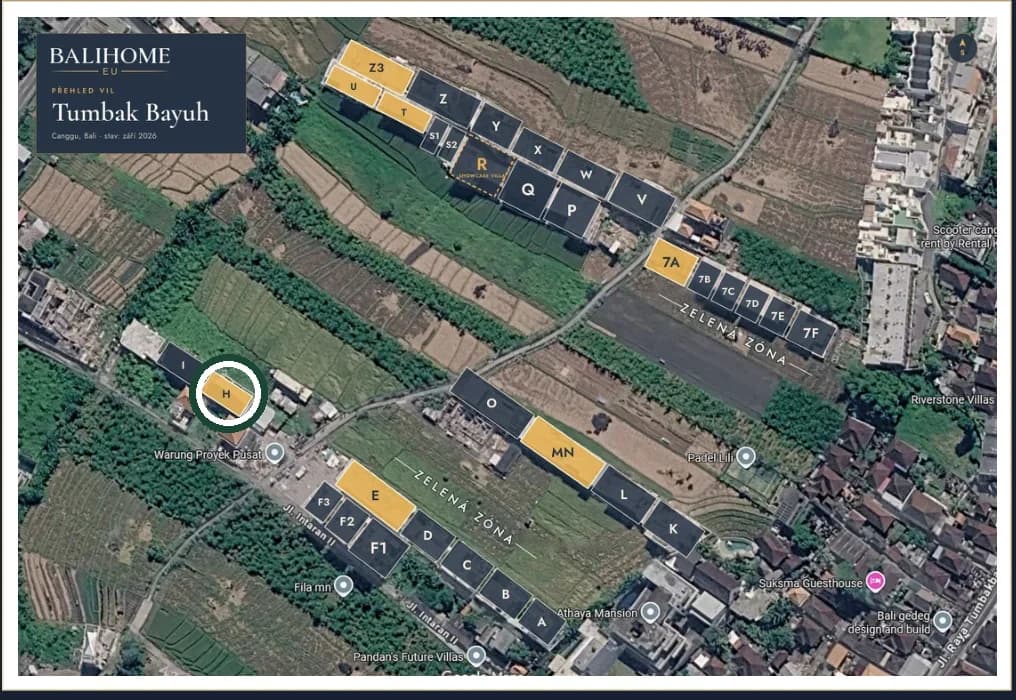Click the Tumbak Bayuh title text
Image resolution: width=1016 pixels, height=700 pixels.
coord(130,112)
